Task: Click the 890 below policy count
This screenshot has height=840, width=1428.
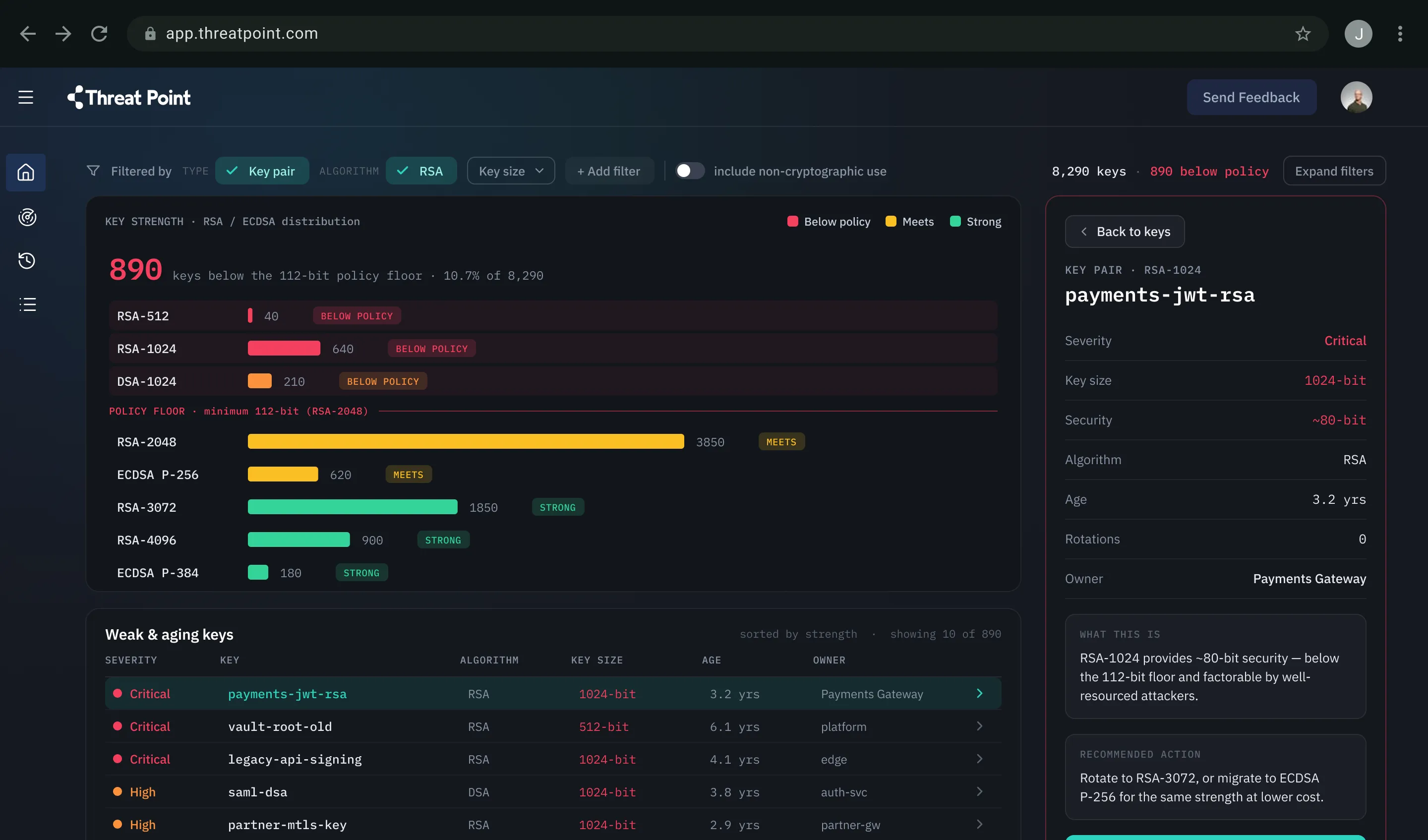Action: tap(1209, 171)
